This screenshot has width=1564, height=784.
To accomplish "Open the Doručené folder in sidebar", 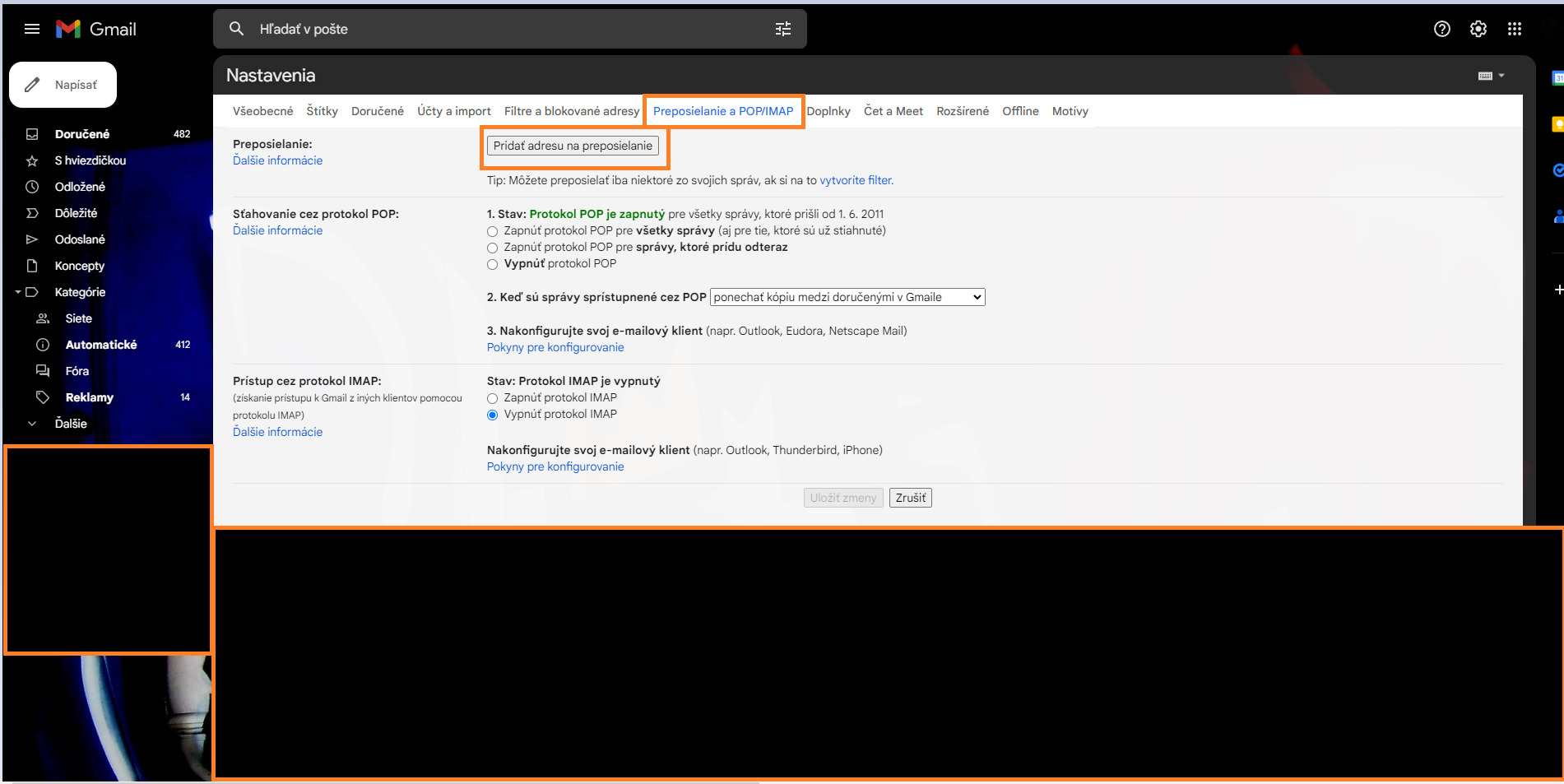I will (x=82, y=134).
